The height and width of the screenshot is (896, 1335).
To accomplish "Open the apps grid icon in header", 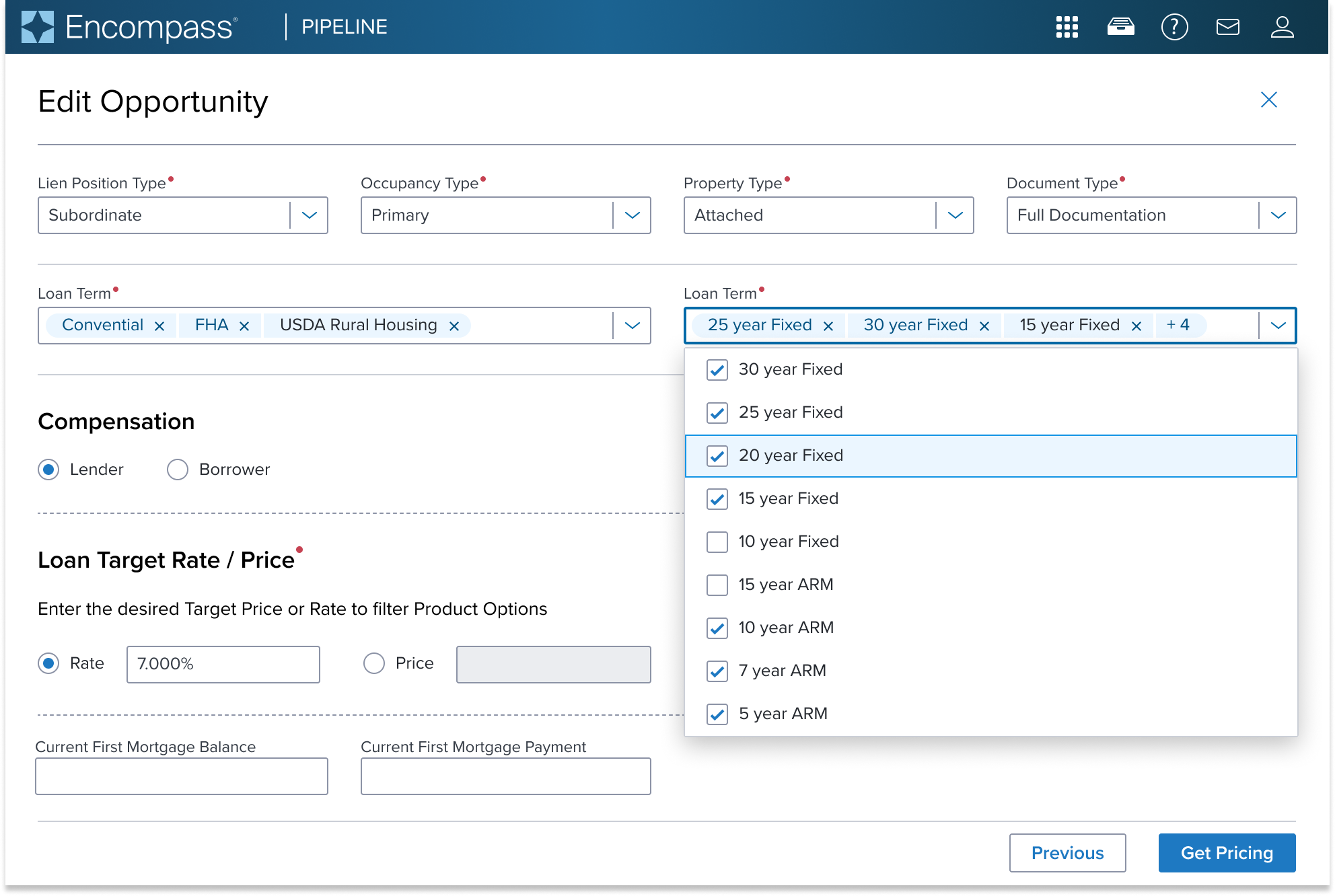I will pos(1067,27).
